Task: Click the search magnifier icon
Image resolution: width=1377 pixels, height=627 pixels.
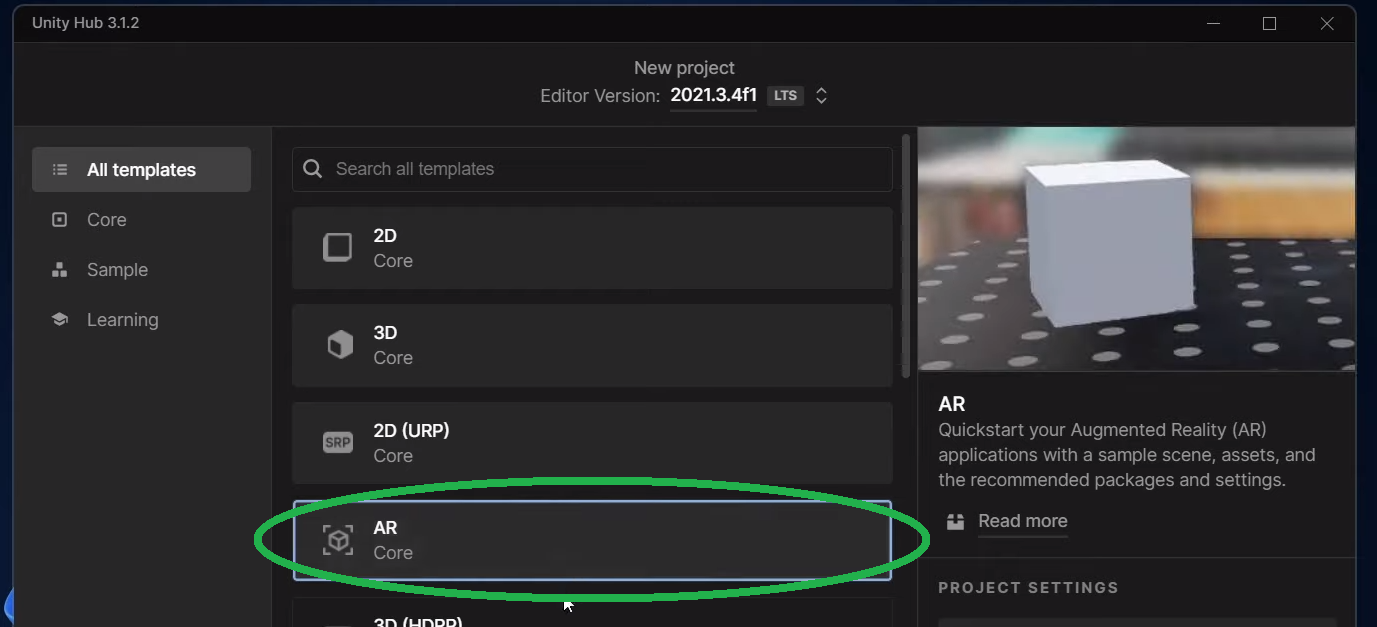Action: pos(313,169)
